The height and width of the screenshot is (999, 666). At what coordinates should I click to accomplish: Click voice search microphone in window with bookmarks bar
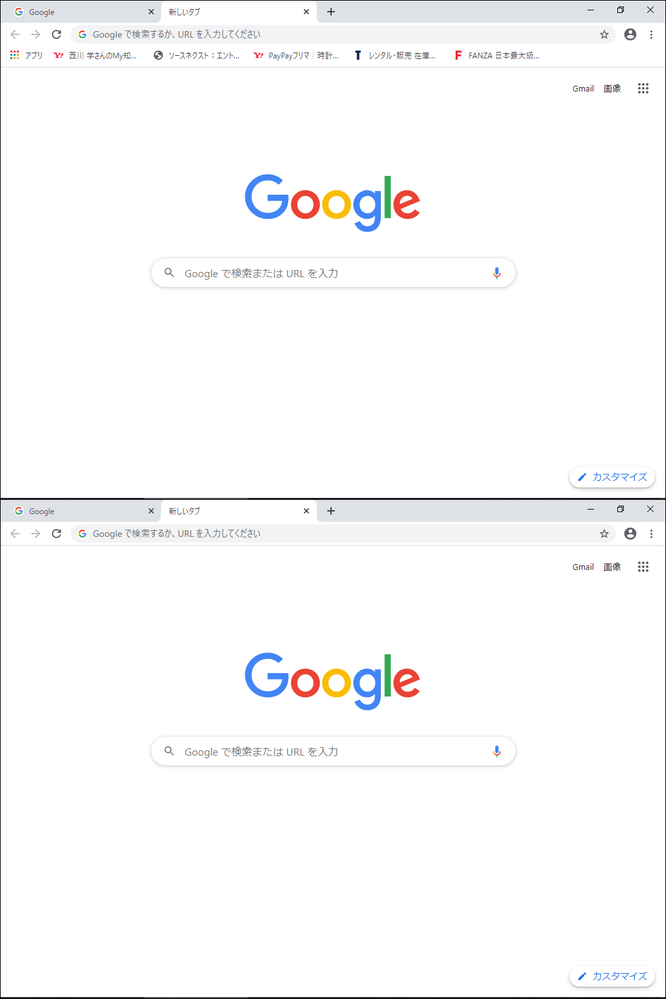496,273
